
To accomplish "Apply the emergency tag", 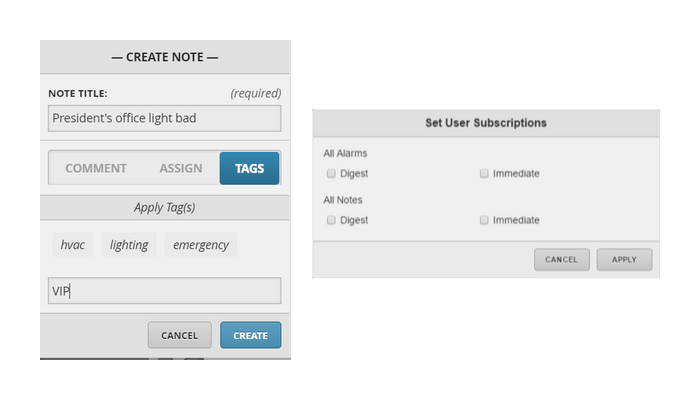I will [x=200, y=245].
